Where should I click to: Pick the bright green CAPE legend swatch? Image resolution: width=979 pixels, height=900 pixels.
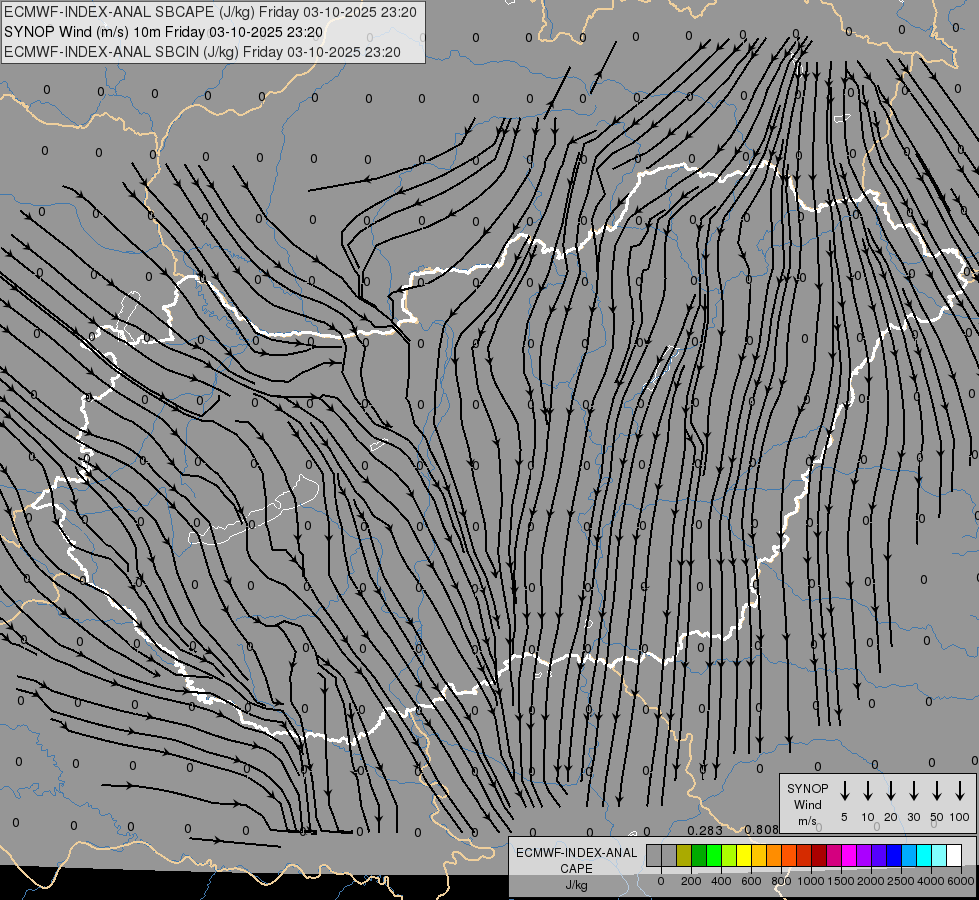(x=714, y=855)
